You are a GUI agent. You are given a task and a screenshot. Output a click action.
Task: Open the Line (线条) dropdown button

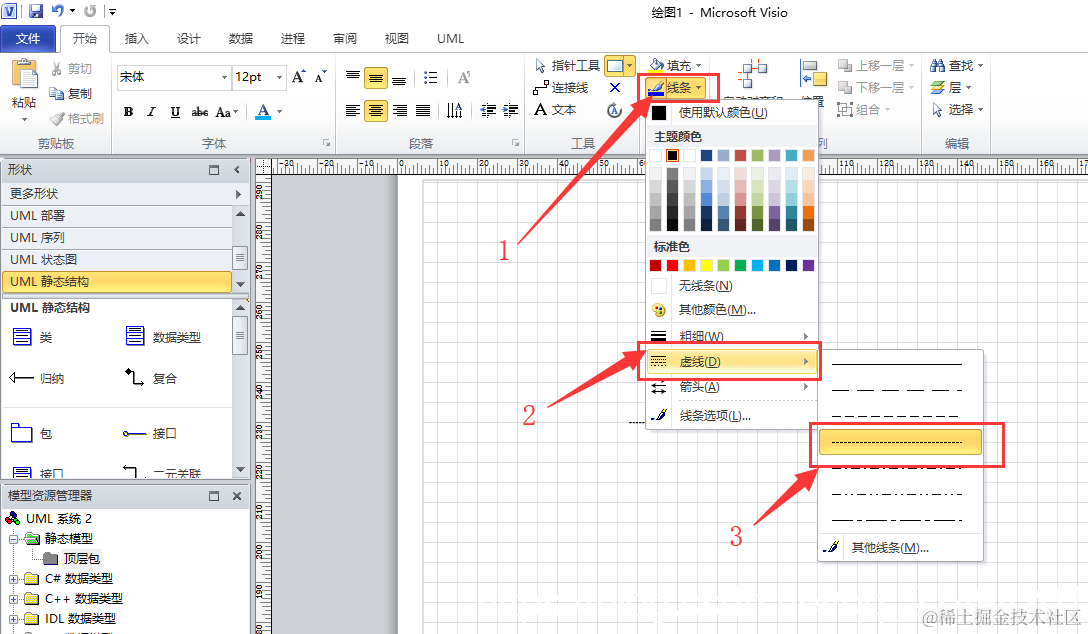tap(677, 87)
